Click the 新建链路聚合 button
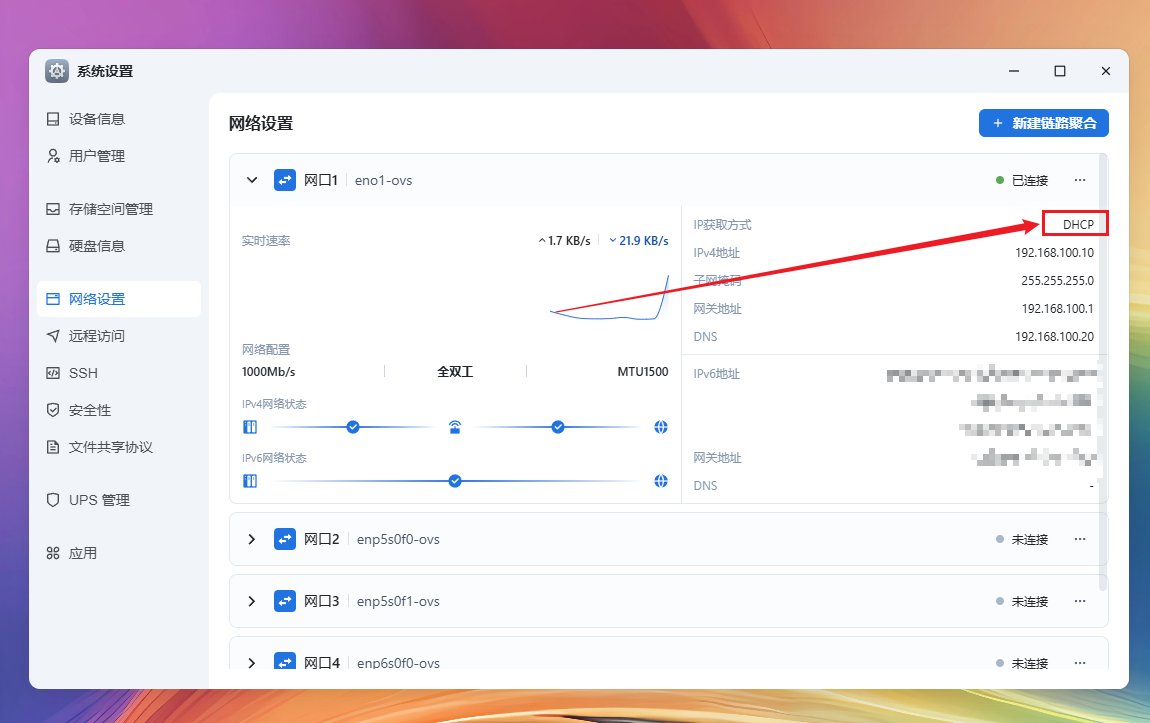Screen dimensions: 1150x723 (1043, 123)
